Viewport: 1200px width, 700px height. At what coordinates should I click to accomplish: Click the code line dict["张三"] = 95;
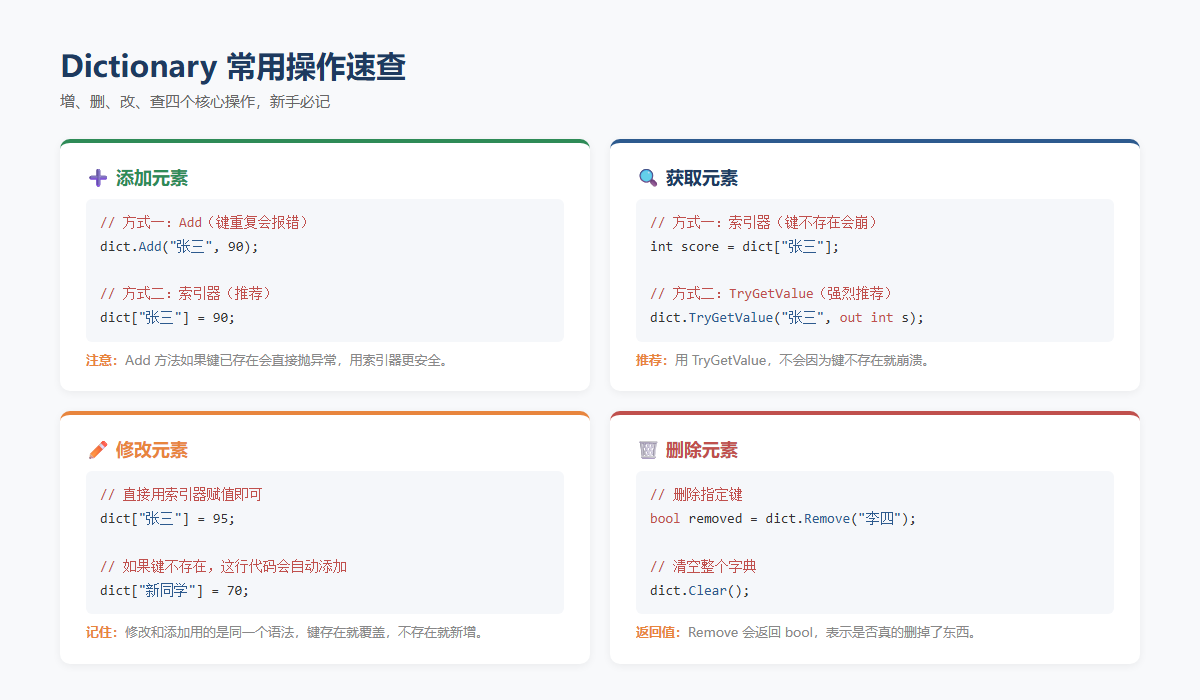[x=167, y=518]
